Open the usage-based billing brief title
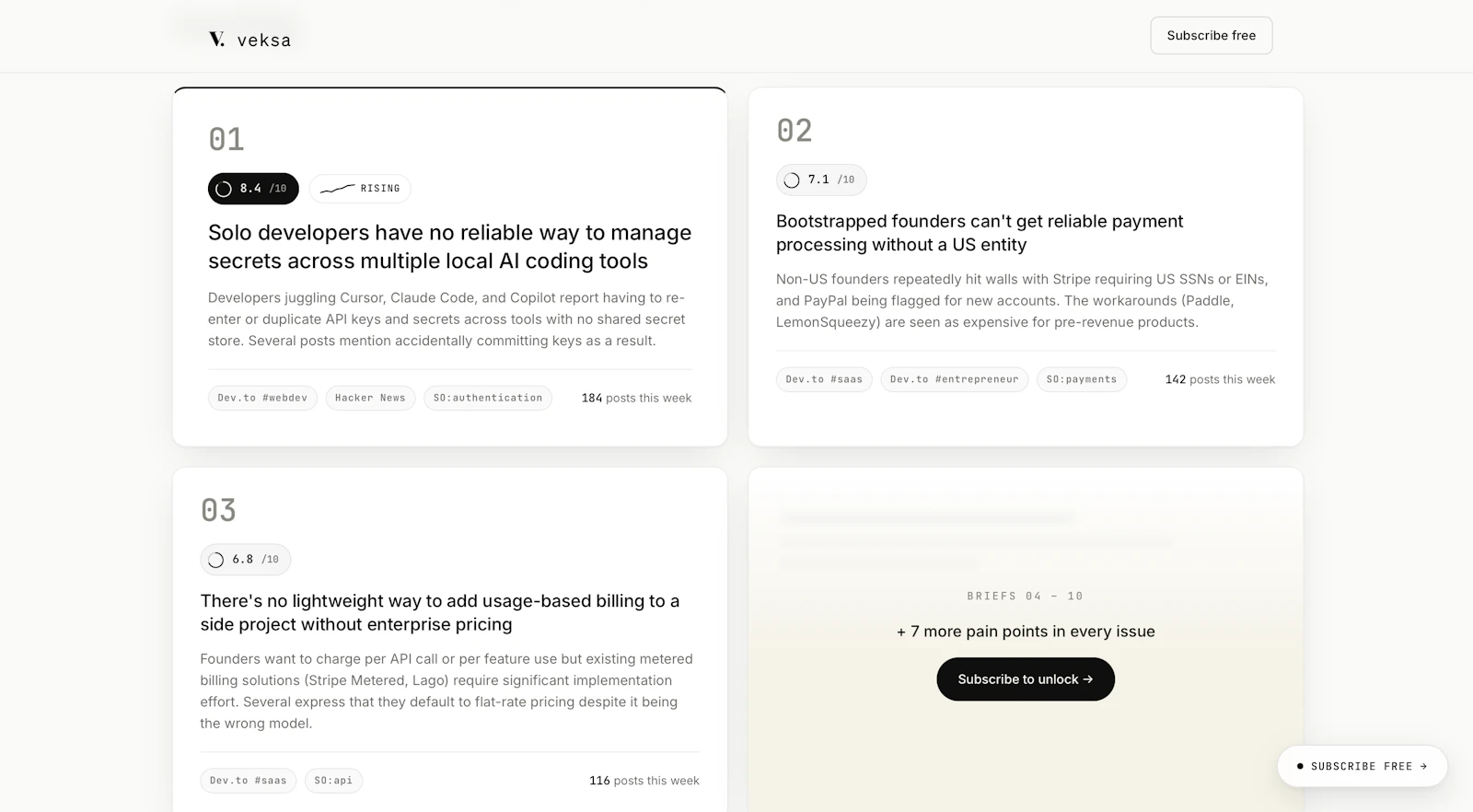The width and height of the screenshot is (1473, 812). pos(440,612)
